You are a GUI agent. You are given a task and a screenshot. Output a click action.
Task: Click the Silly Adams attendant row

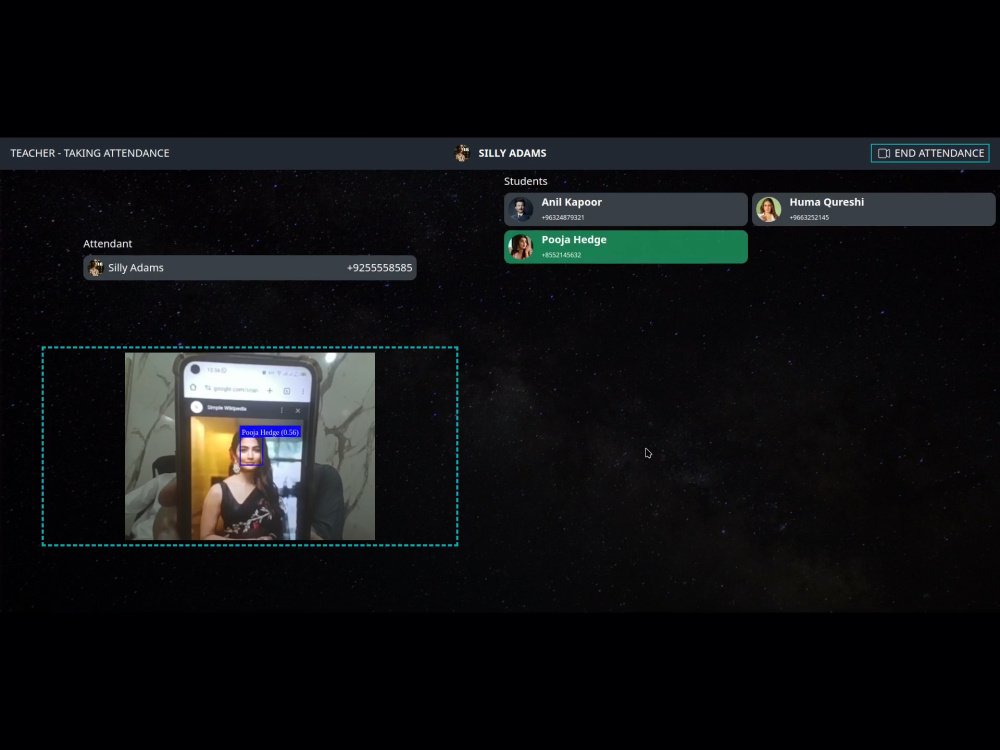[x=250, y=268]
